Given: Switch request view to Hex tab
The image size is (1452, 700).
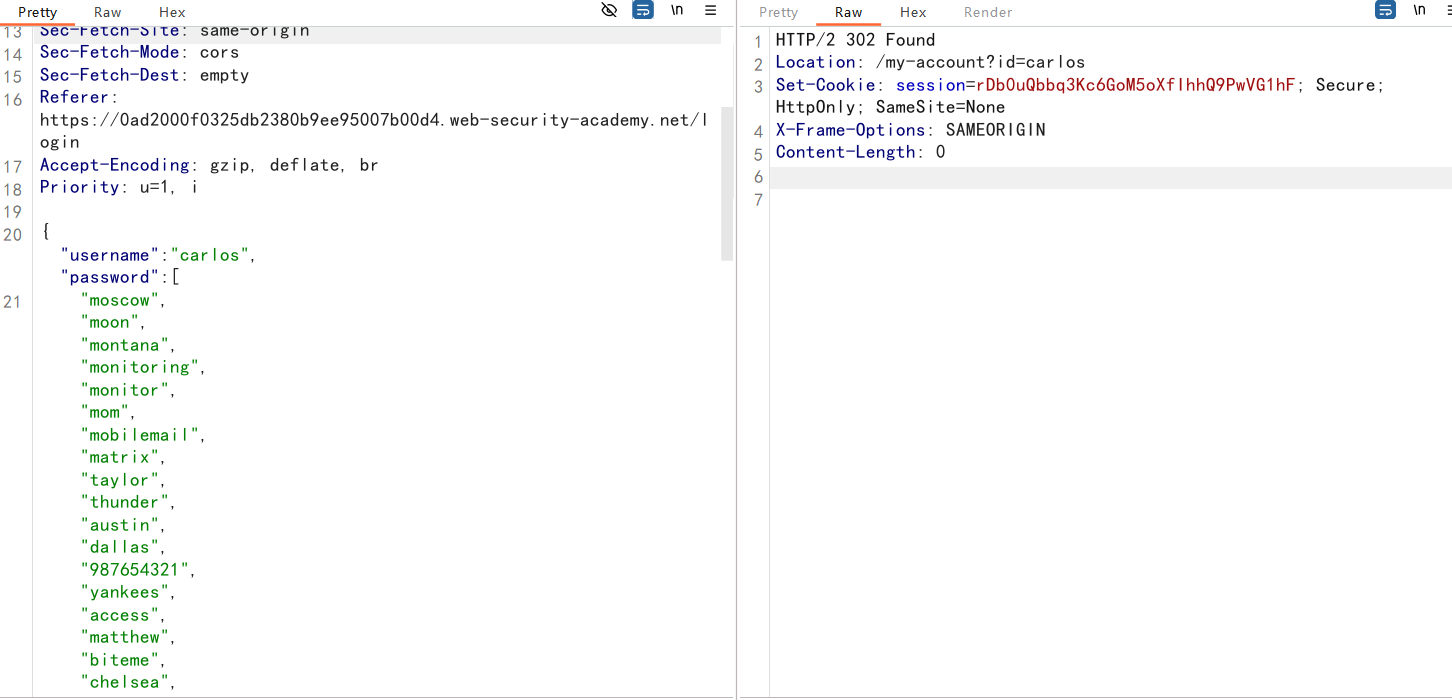Looking at the screenshot, I should point(172,12).
